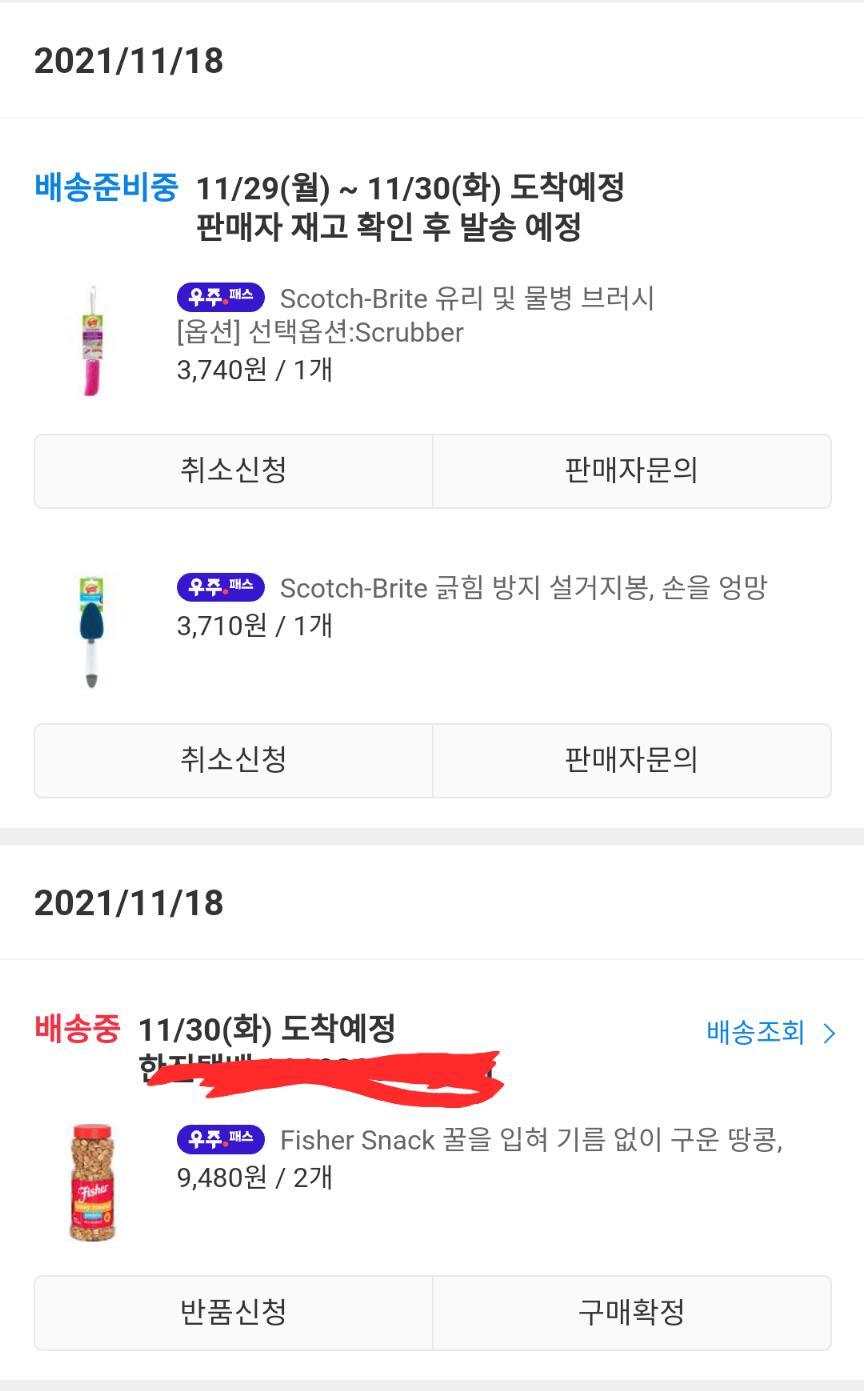
Task: Open the Scotch-Brite bottle brush product thumbnail
Action: pyautogui.click(x=91, y=340)
